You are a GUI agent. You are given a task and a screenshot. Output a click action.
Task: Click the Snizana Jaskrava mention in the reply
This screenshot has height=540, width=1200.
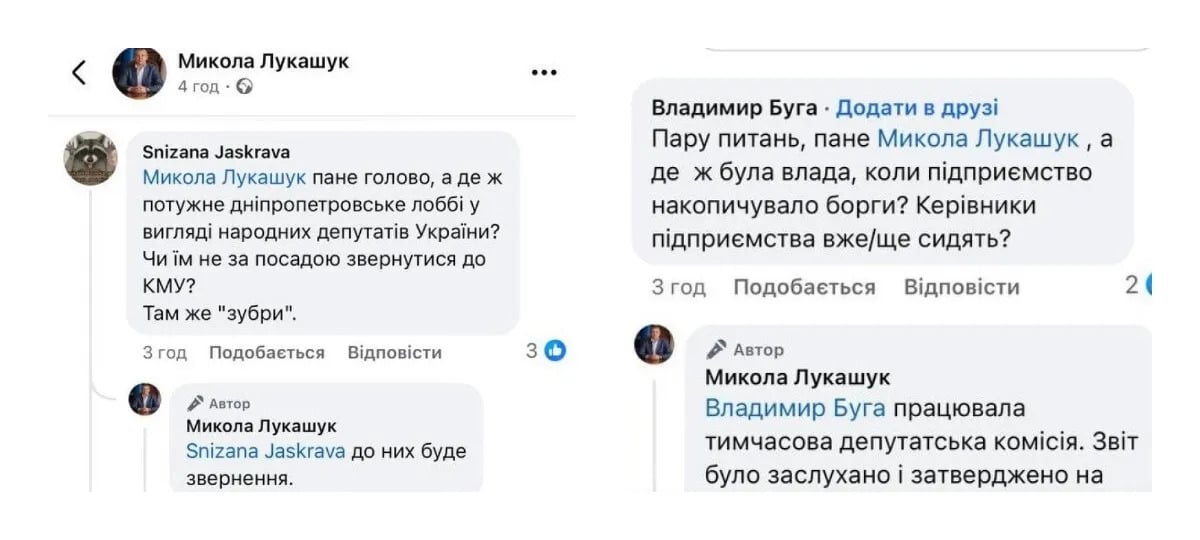[x=265, y=451]
